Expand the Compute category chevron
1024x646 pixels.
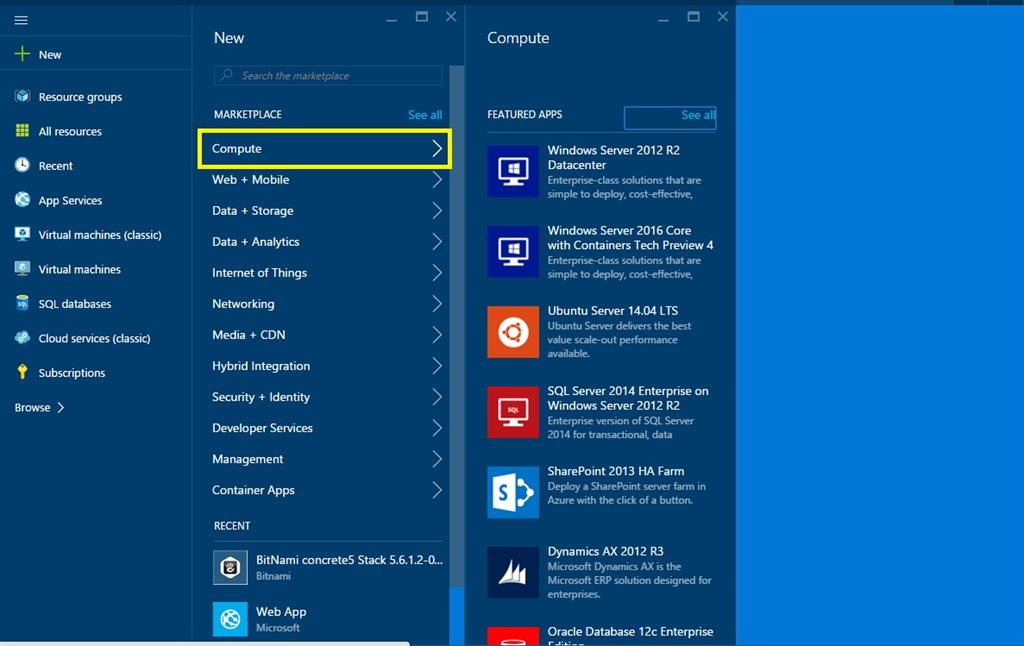(437, 149)
